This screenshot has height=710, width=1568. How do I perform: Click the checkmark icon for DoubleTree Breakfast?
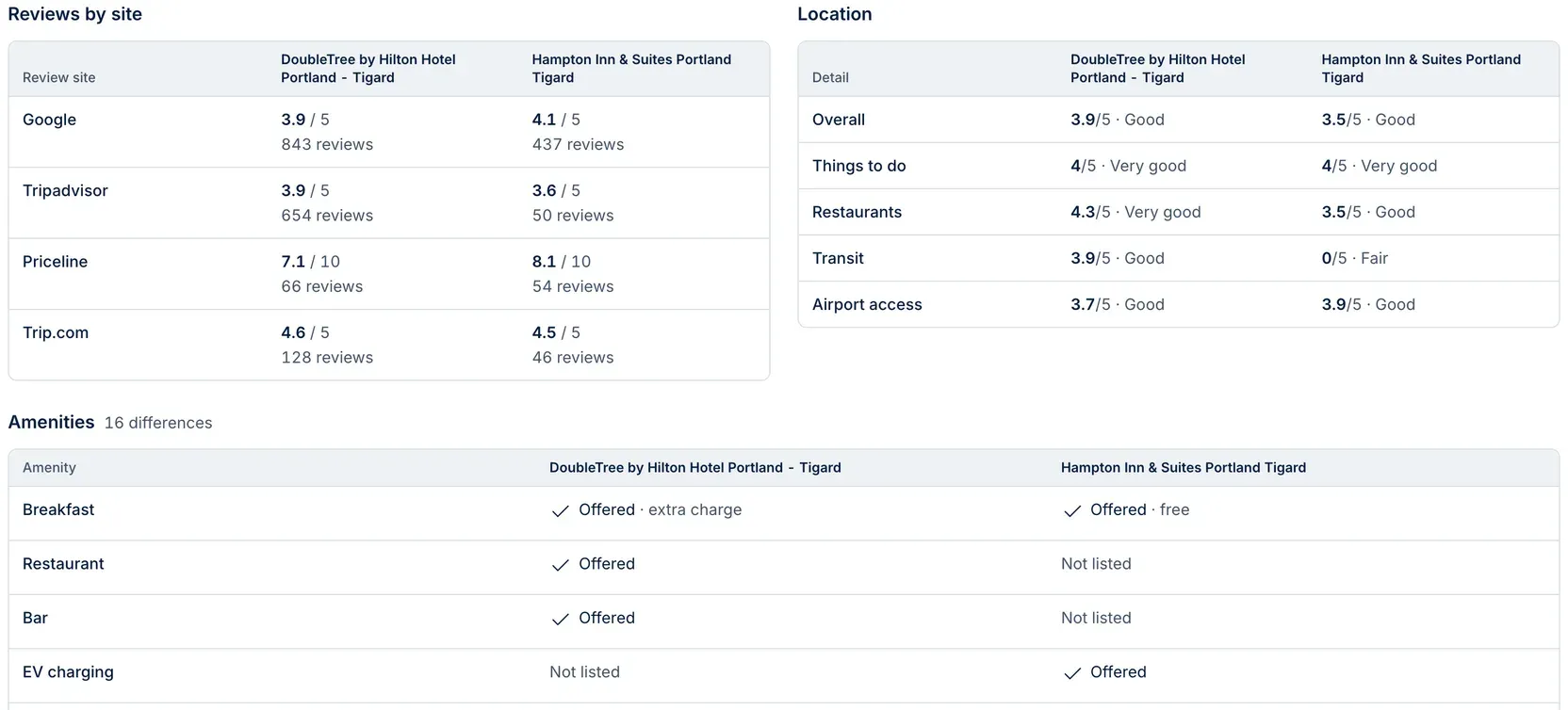[561, 510]
